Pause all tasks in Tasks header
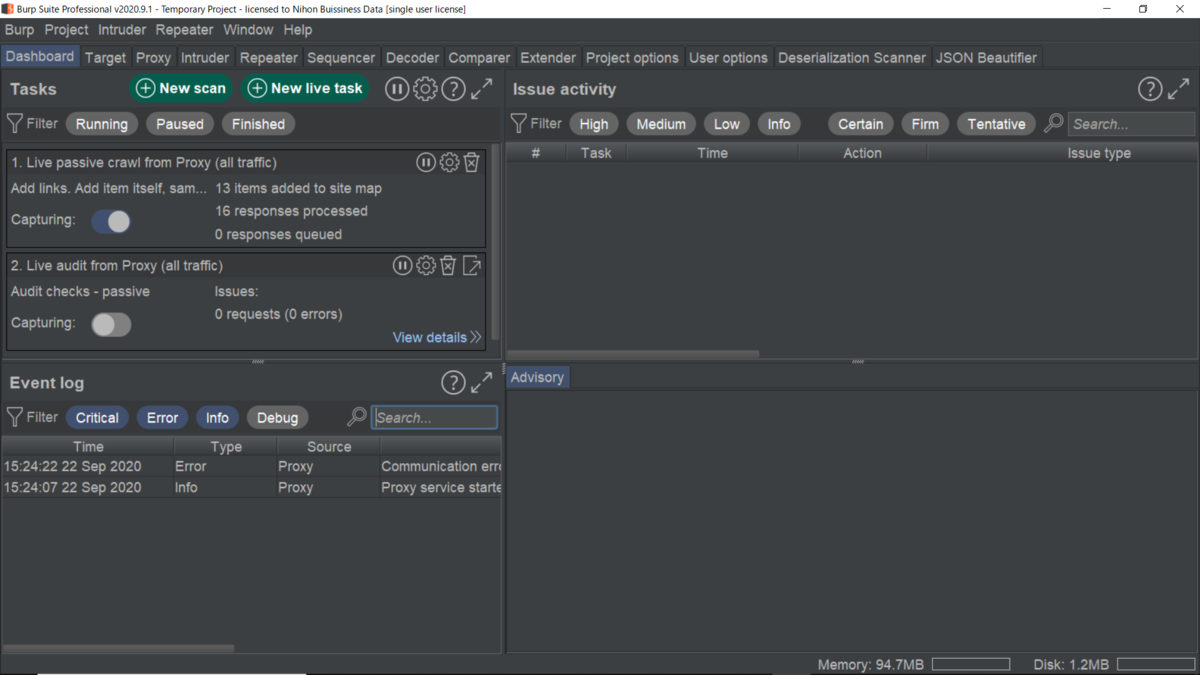This screenshot has width=1200, height=675. (x=397, y=89)
